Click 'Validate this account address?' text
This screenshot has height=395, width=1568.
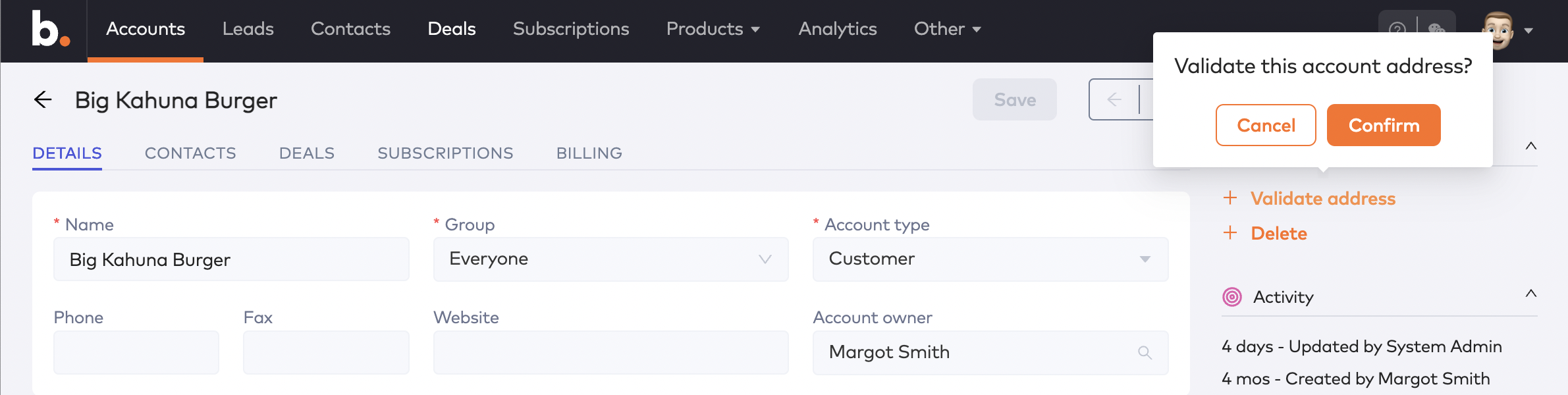click(1323, 66)
